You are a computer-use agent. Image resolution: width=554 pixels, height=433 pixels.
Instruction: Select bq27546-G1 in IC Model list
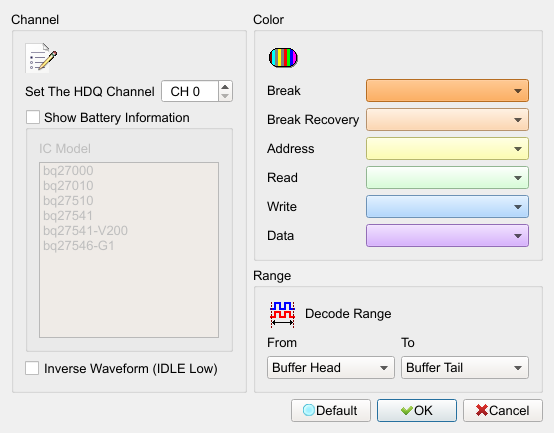129,246
